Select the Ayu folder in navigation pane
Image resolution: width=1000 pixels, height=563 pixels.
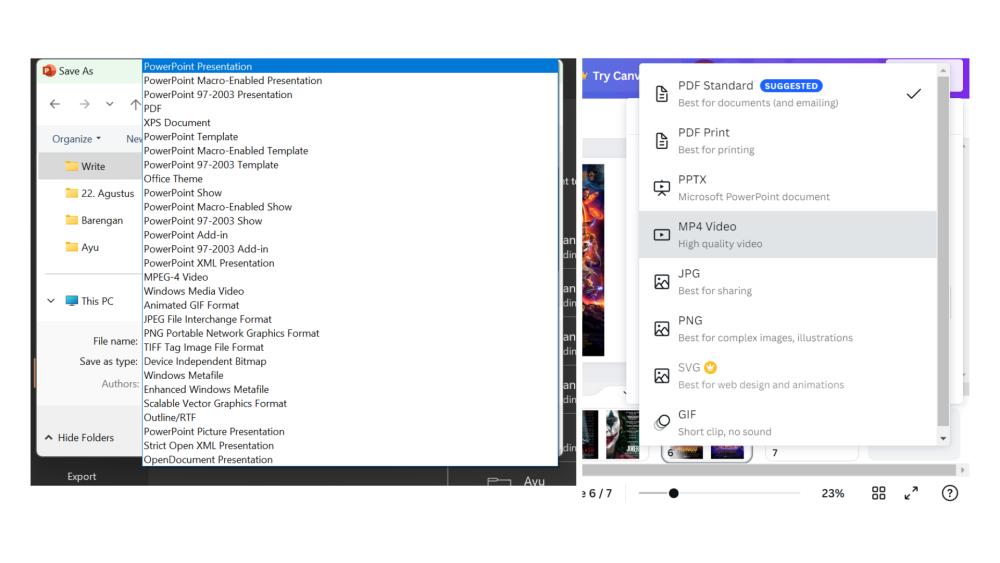[82, 247]
